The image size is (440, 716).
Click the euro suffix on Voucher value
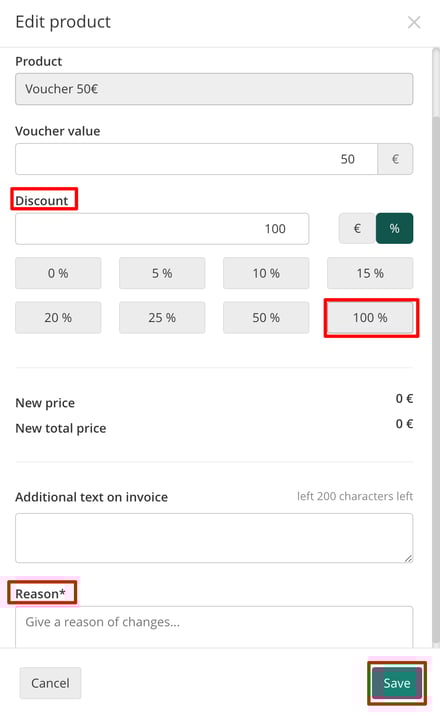coord(395,159)
